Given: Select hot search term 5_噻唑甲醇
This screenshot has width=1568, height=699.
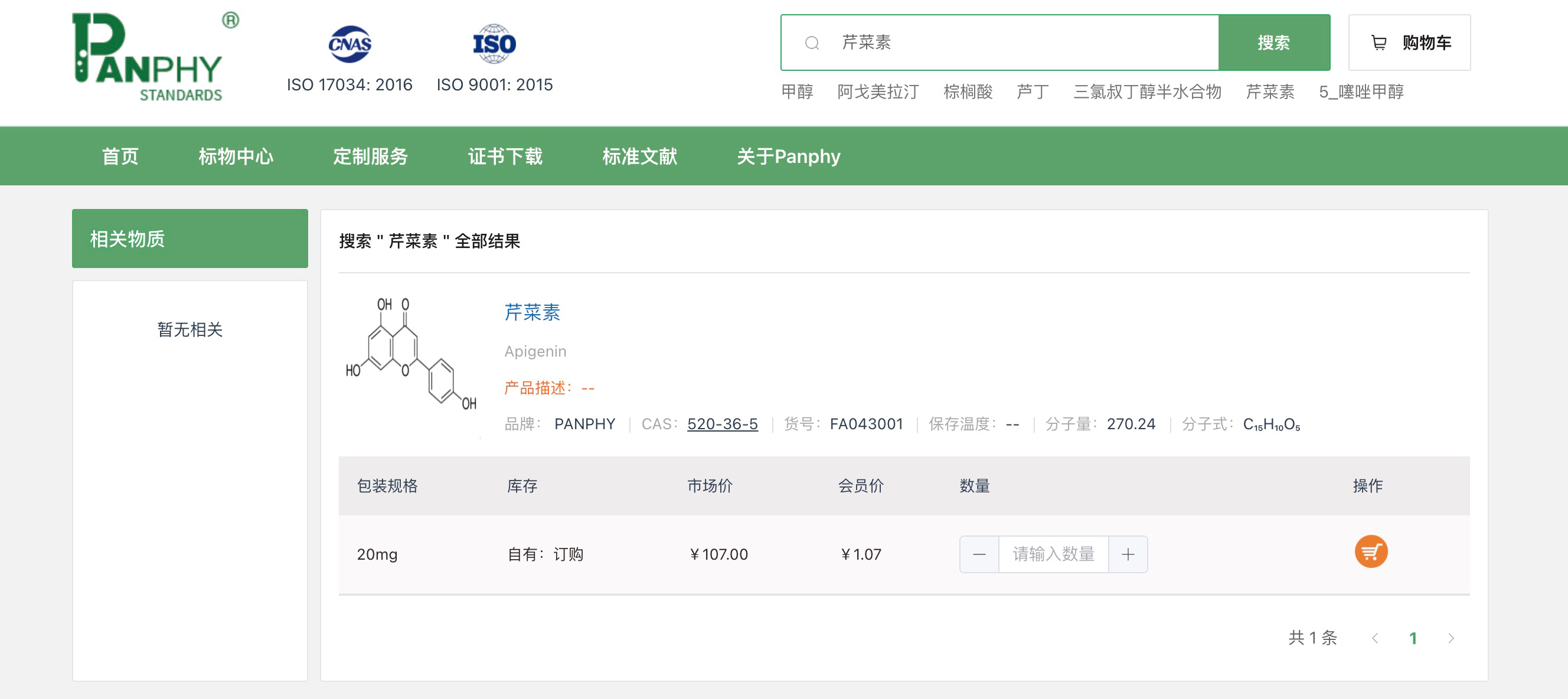Looking at the screenshot, I should [1361, 92].
